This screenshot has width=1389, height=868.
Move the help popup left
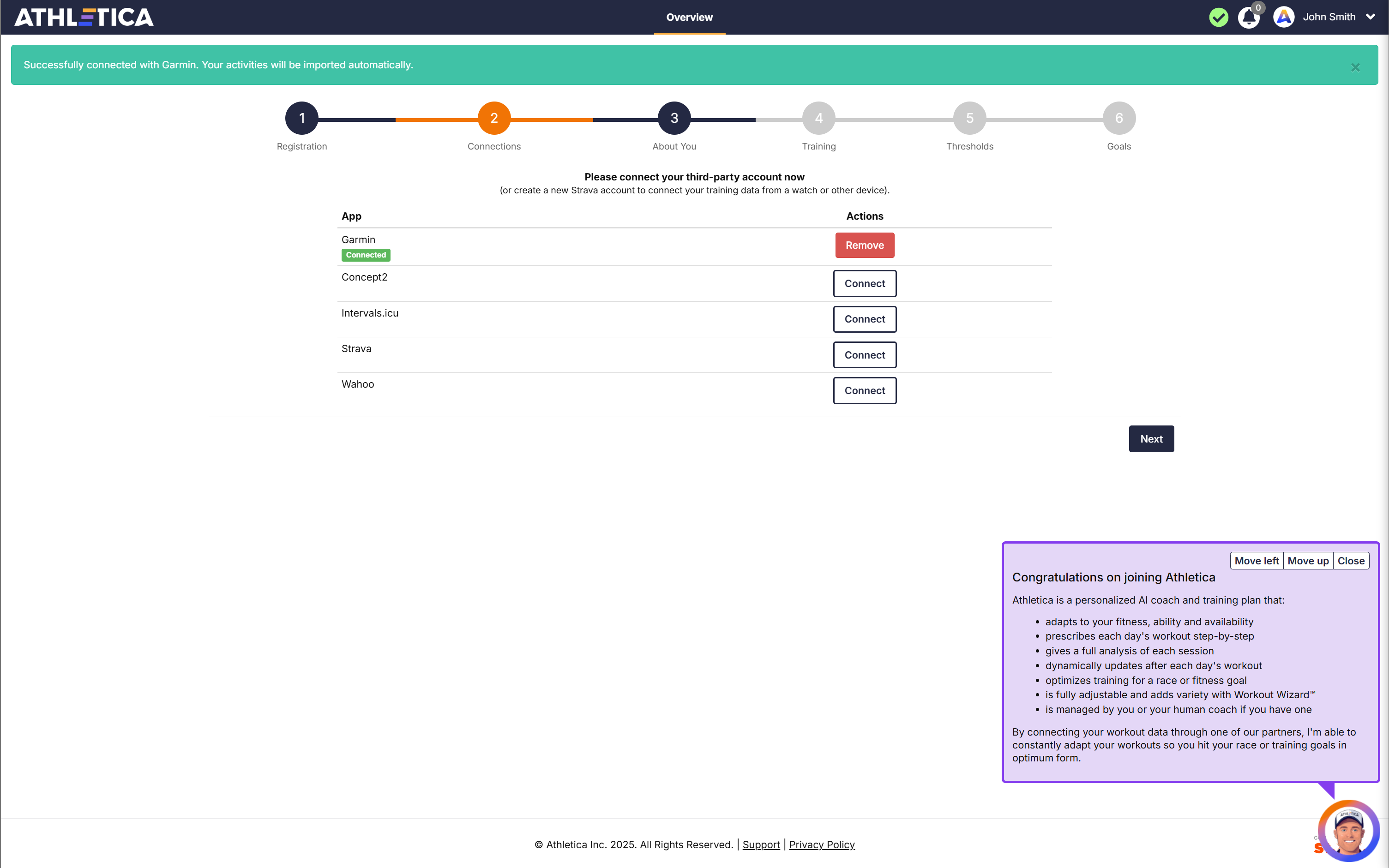point(1257,561)
